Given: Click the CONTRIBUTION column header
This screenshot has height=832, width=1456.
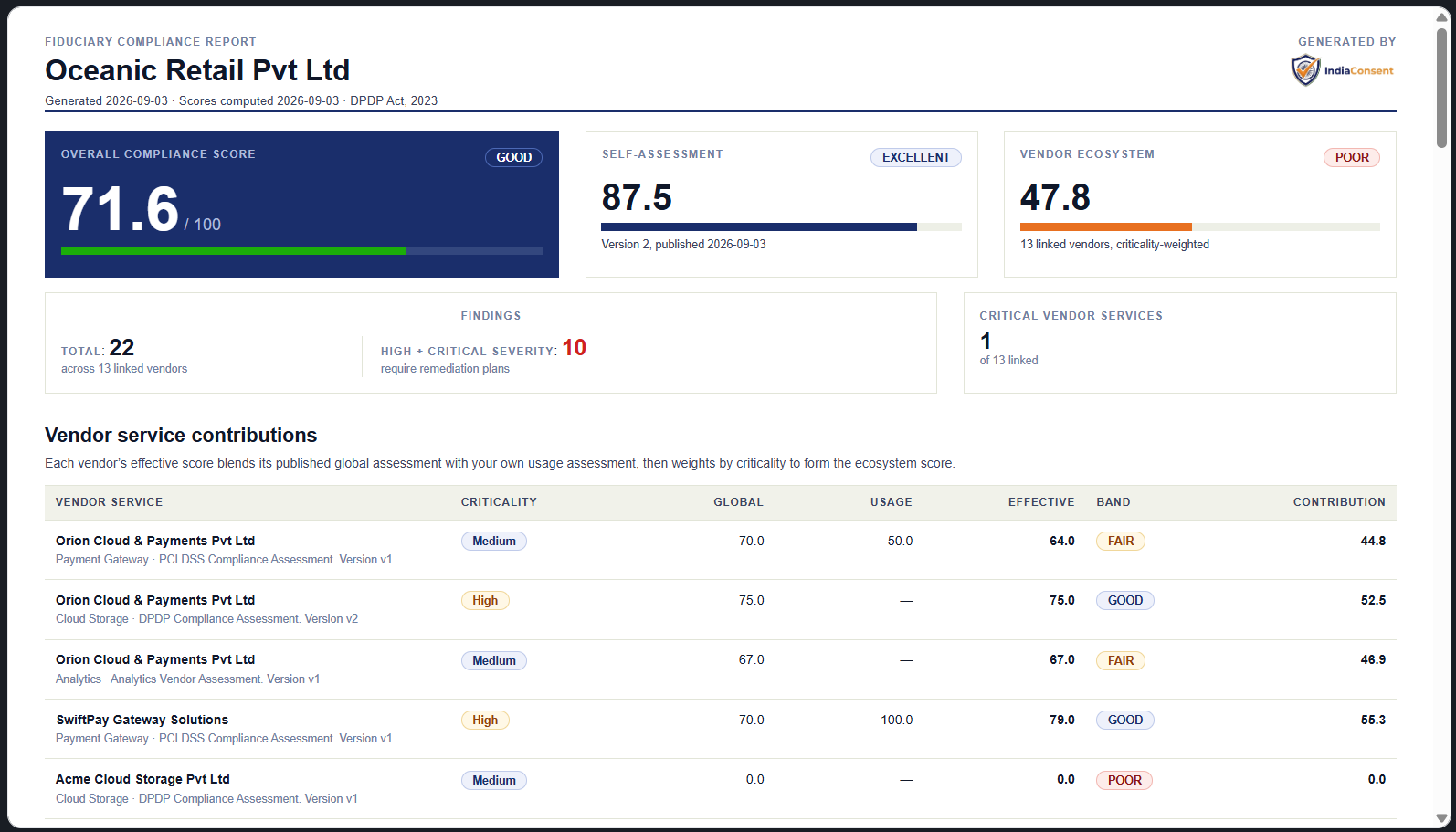Looking at the screenshot, I should (x=1339, y=502).
